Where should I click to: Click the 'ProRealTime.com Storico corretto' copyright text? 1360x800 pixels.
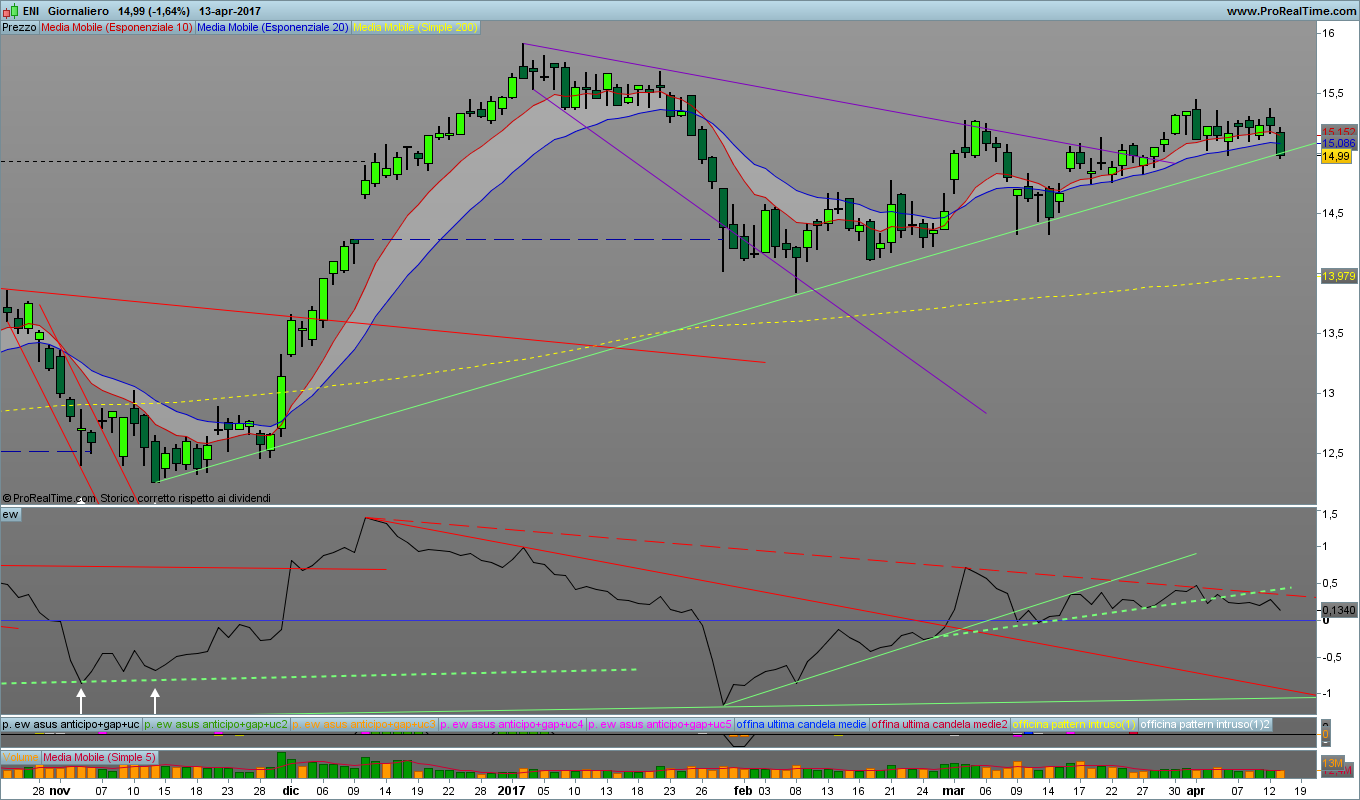136,497
